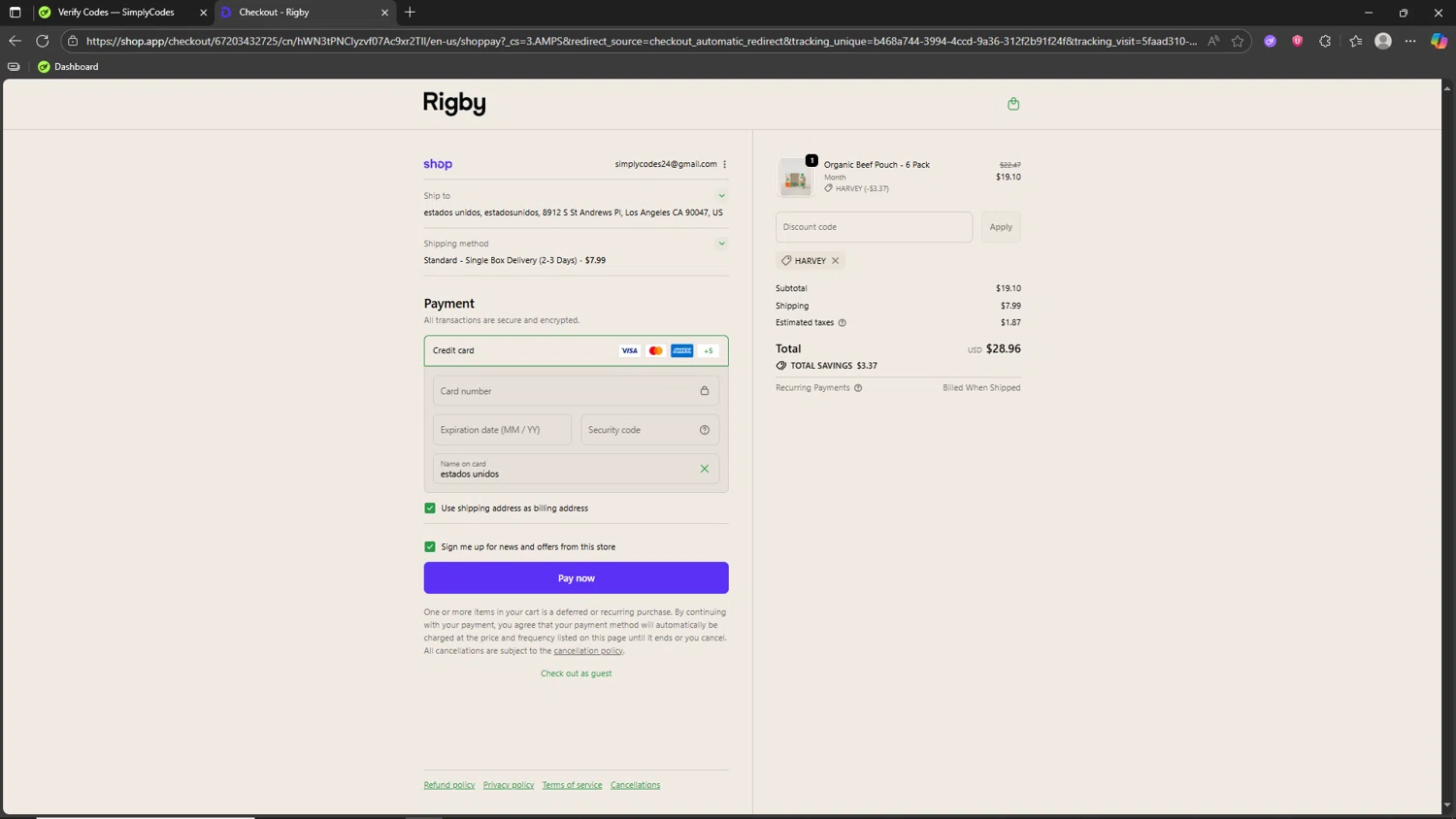Click the Rigby store logo
Screen dimensions: 1456x819
coord(454,104)
